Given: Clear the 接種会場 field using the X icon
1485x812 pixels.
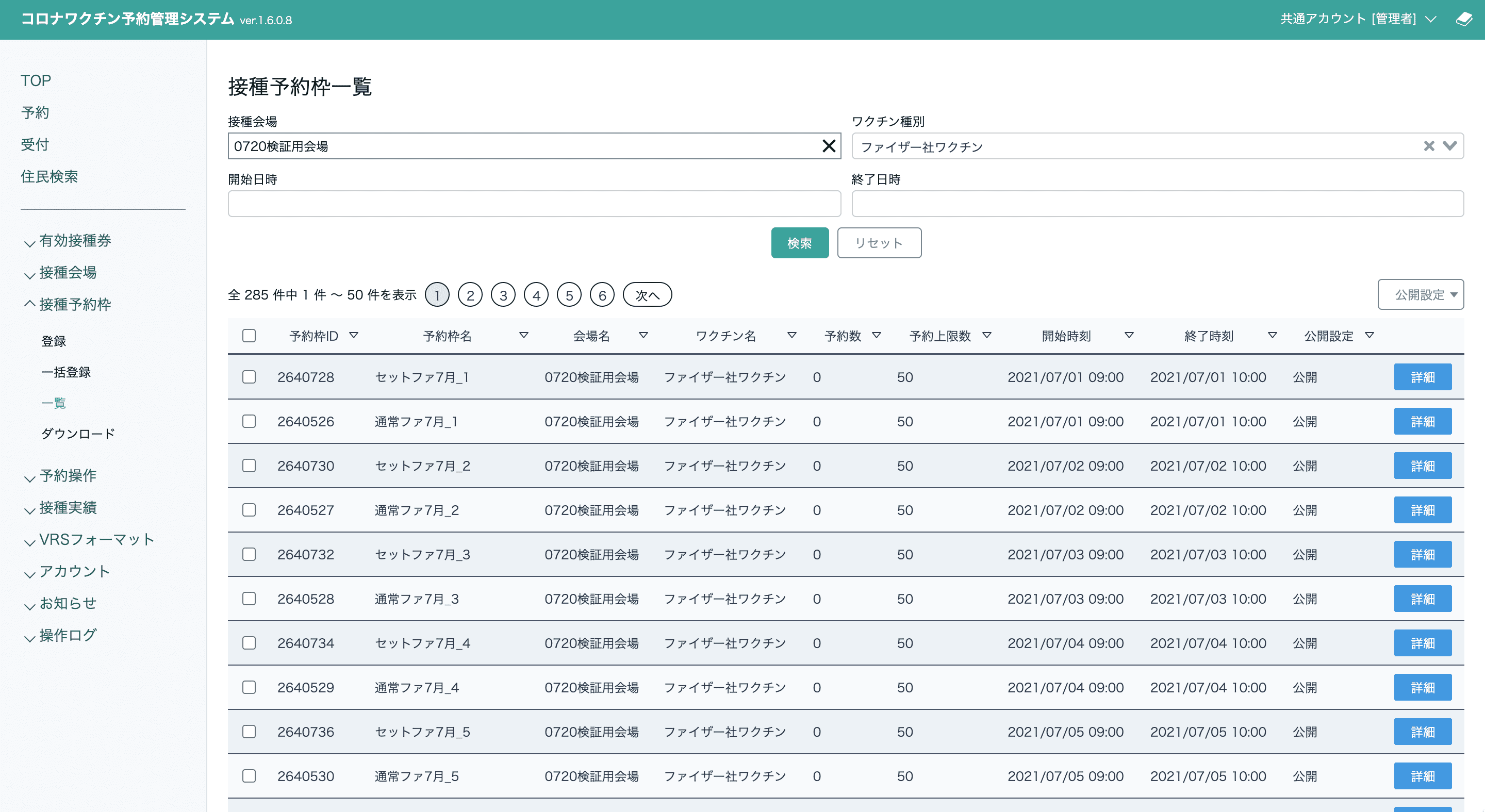Looking at the screenshot, I should (x=829, y=146).
